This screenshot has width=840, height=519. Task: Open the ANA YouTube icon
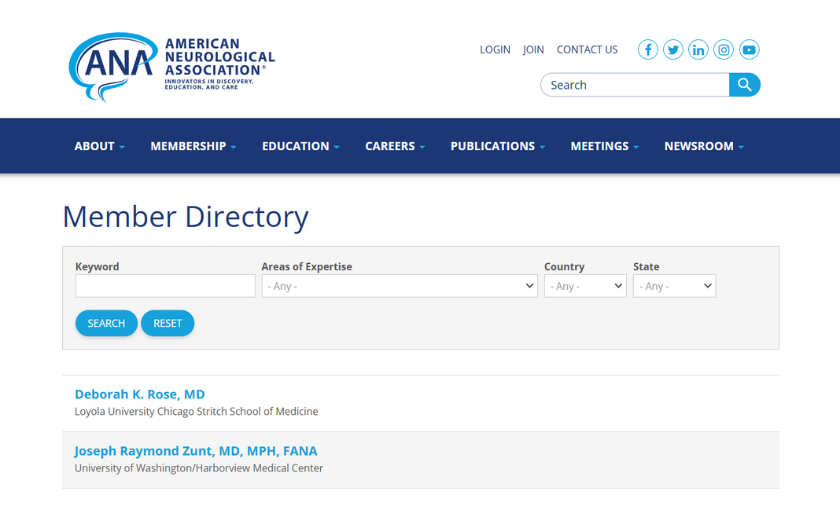click(749, 50)
